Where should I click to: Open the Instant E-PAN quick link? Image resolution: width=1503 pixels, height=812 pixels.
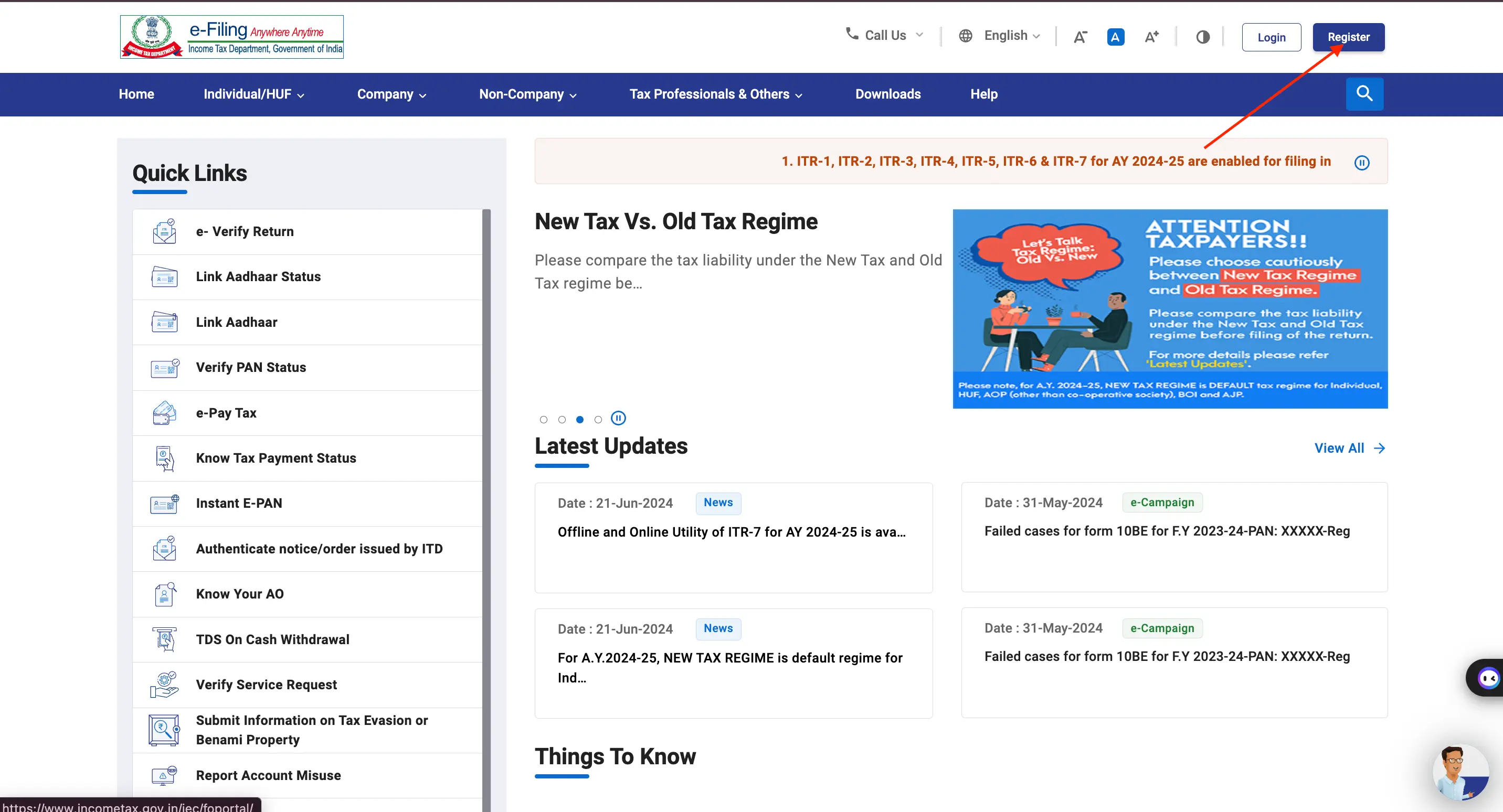308,504
